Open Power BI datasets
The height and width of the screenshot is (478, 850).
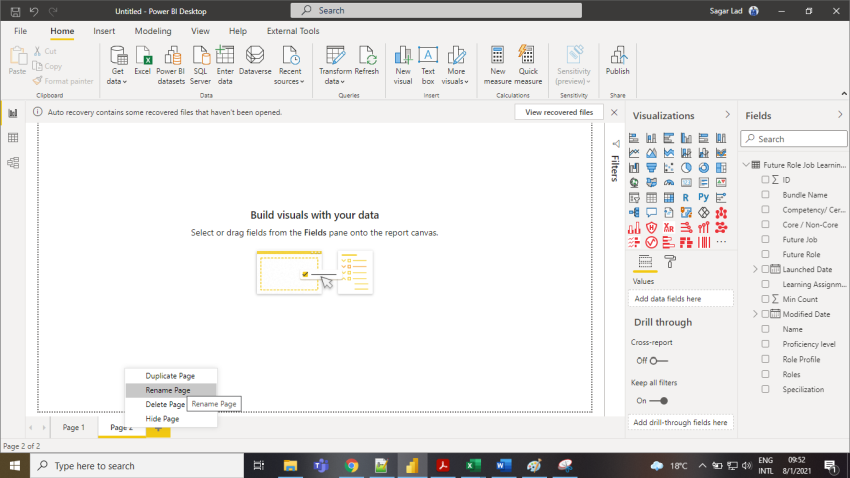pyautogui.click(x=171, y=65)
